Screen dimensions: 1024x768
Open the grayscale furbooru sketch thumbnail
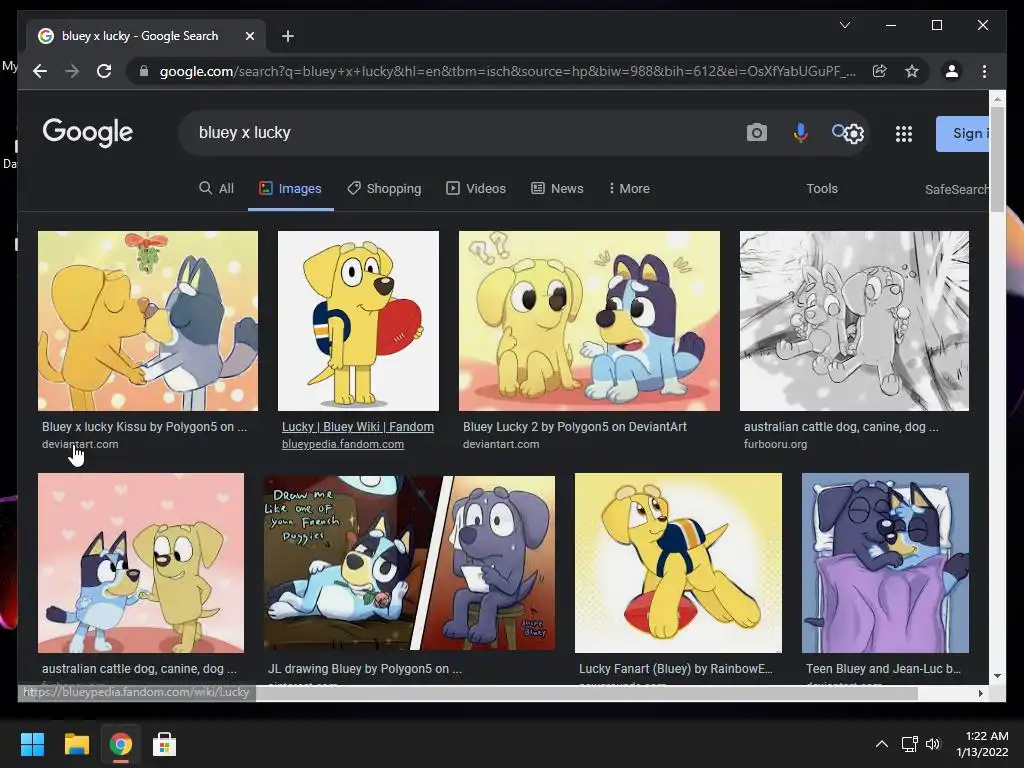[x=854, y=321]
